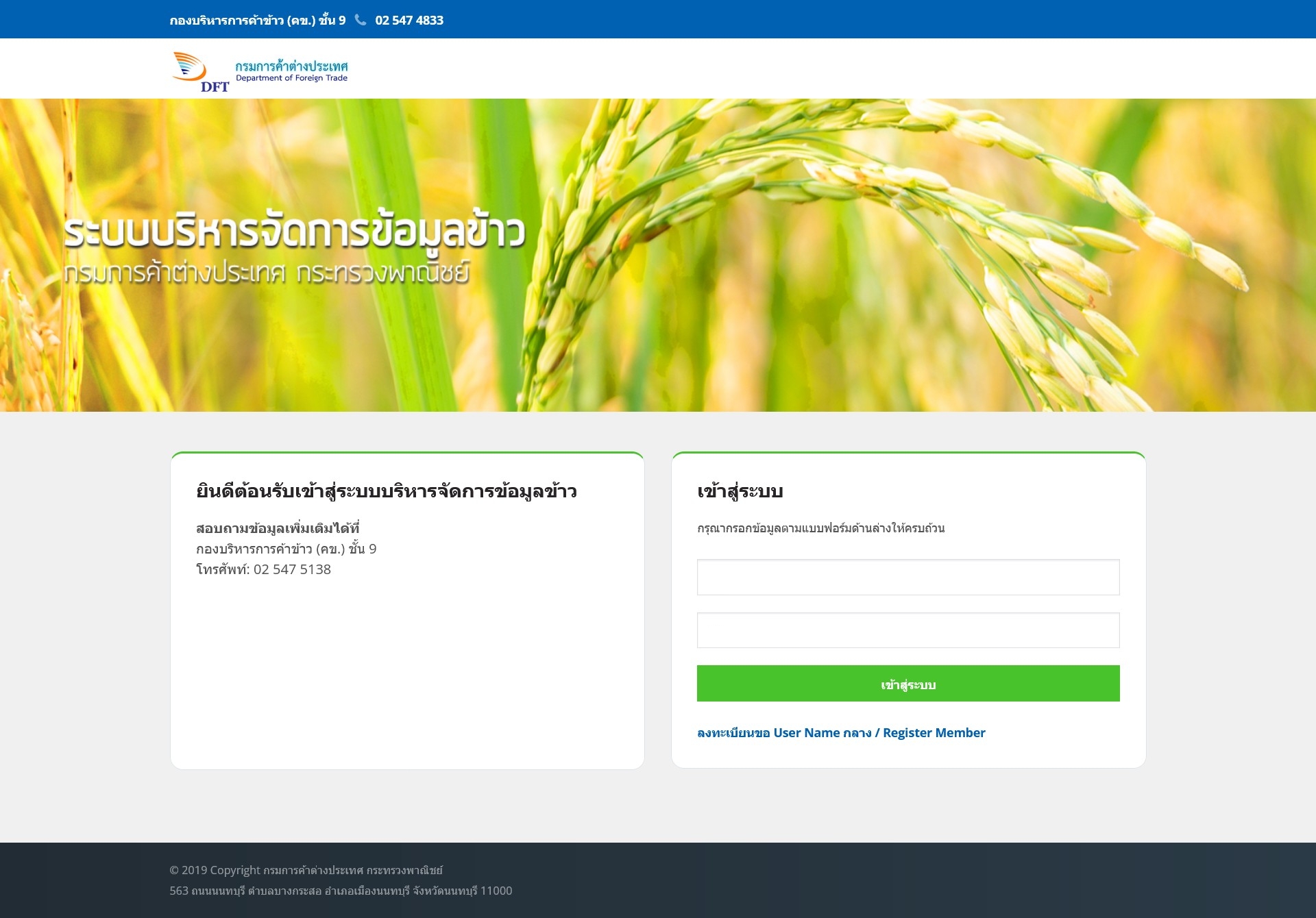Click hero subtitle กรมการค้าต่างประเทศ กระทรวงพาณิชย์
This screenshot has width=1316, height=918.
[267, 273]
